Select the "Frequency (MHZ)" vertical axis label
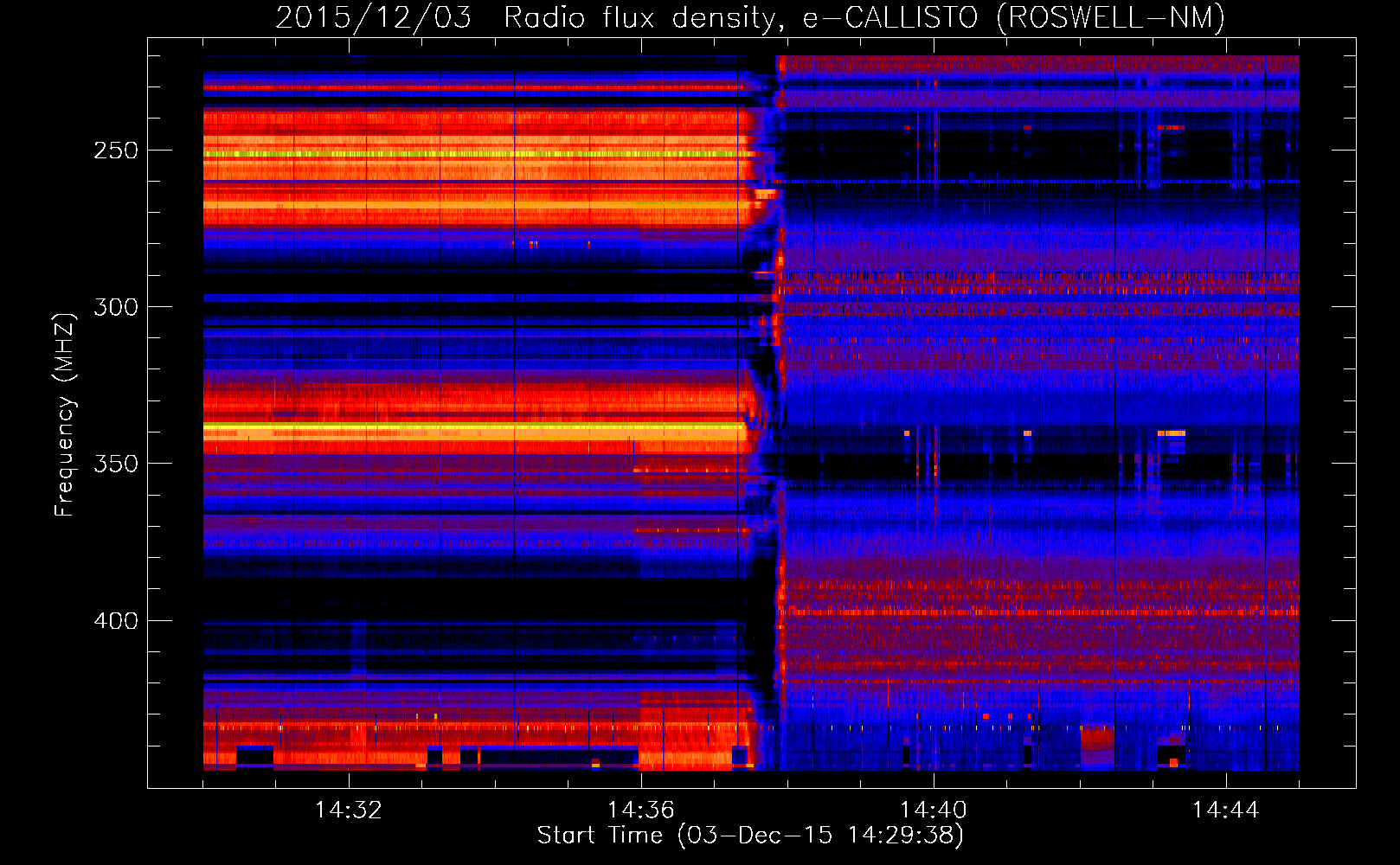This screenshot has width=1400, height=865. [x=65, y=414]
